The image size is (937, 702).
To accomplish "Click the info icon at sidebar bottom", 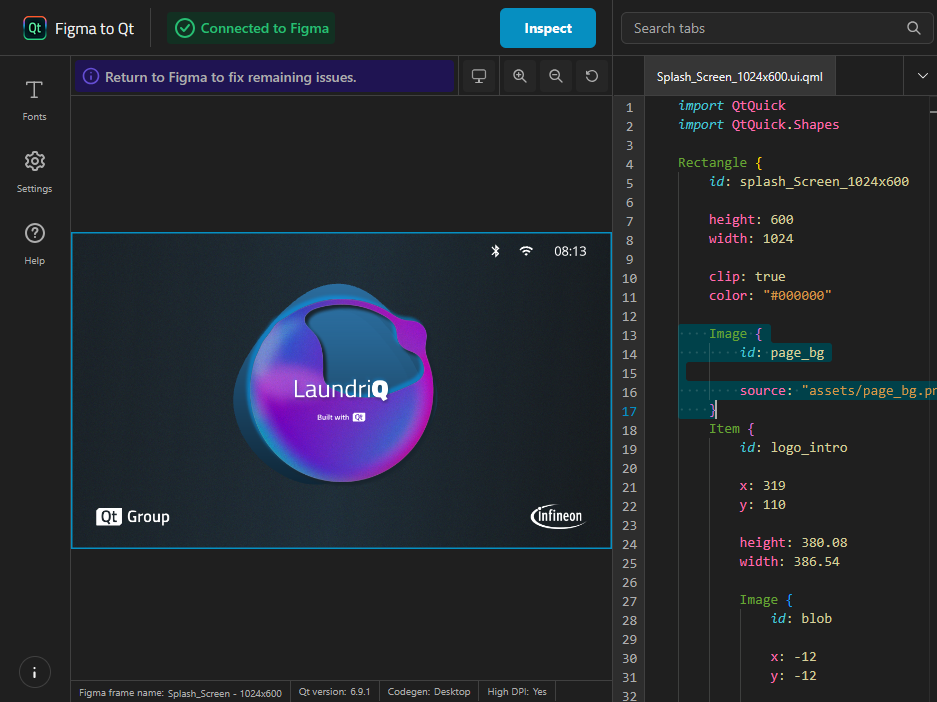I will [x=34, y=671].
